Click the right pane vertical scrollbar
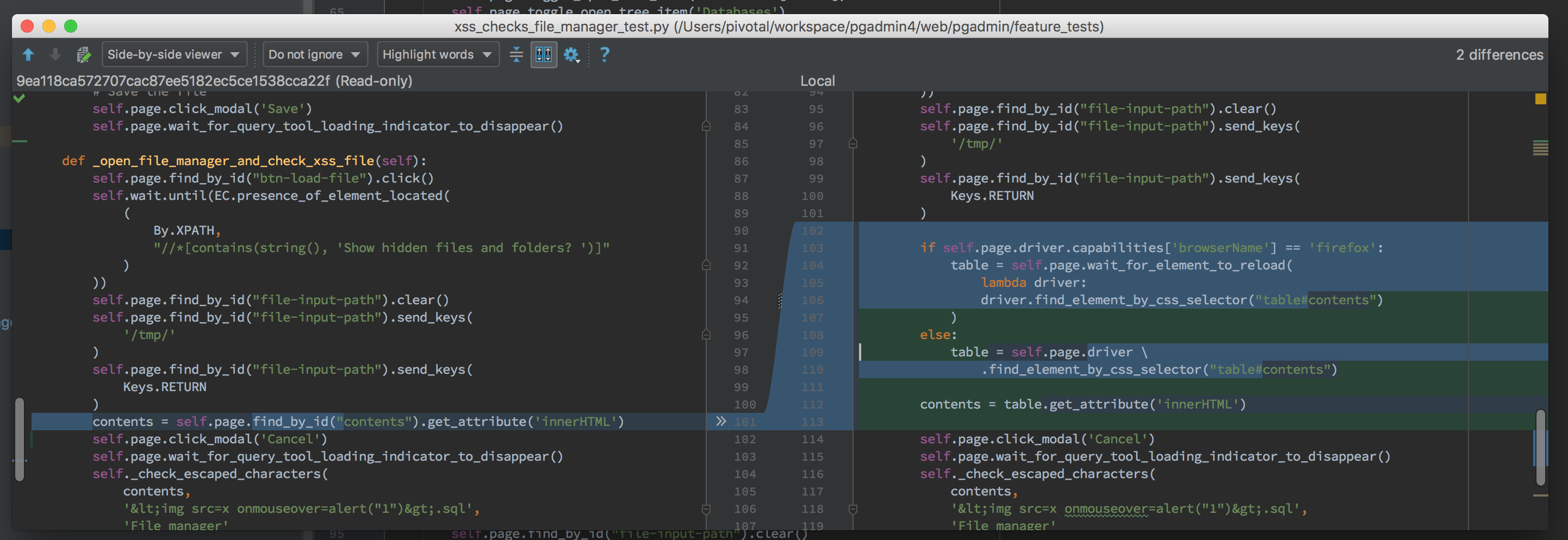1568x540 pixels. (1540, 447)
